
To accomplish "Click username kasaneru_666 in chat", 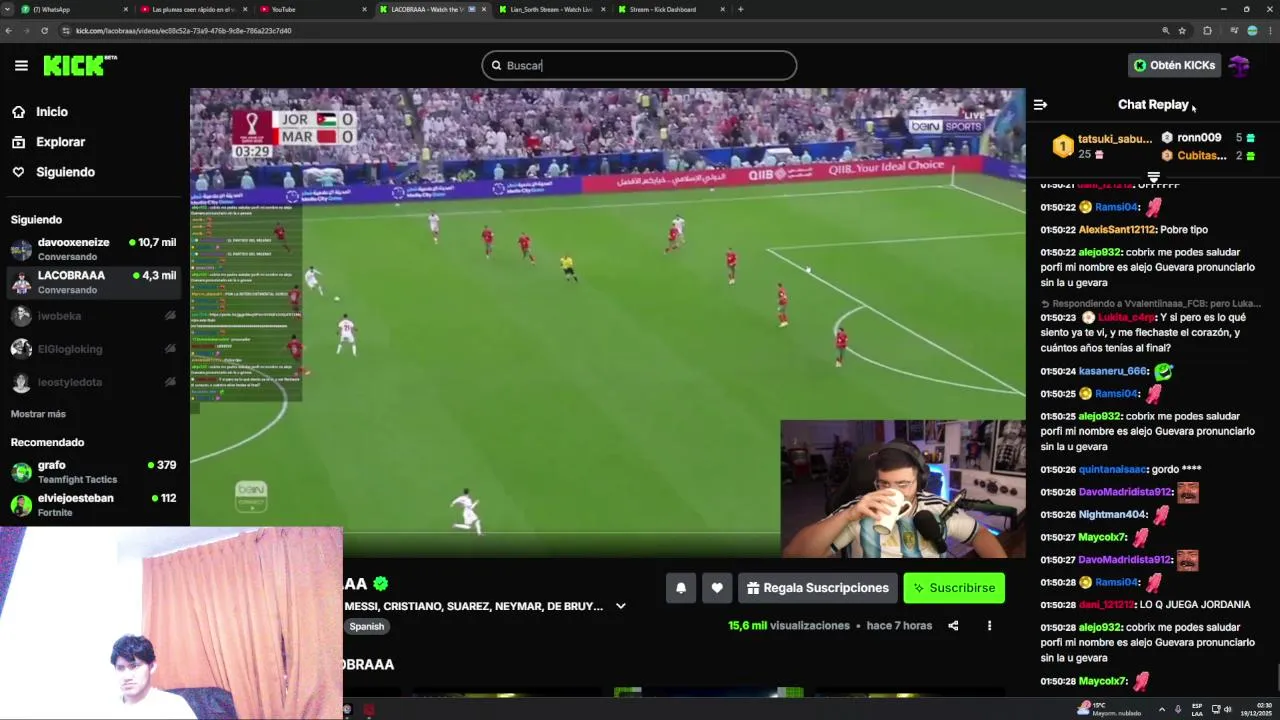I will (x=1113, y=371).
